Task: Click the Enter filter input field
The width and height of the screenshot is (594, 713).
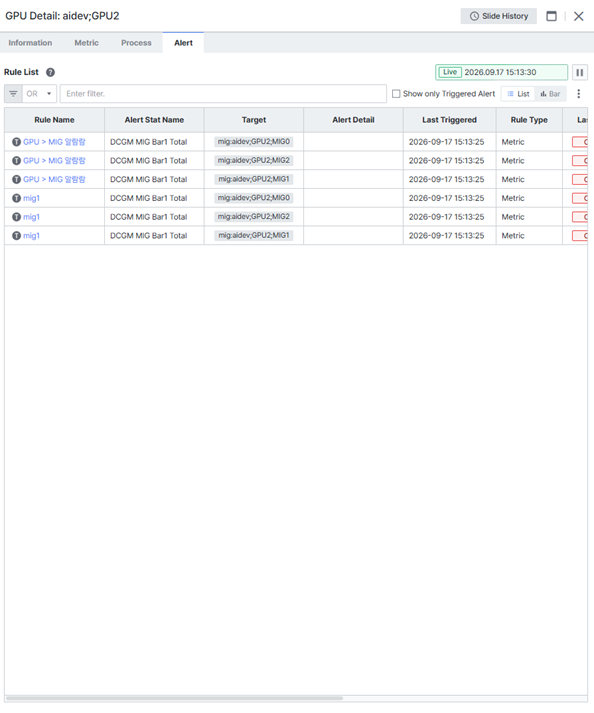Action: (x=223, y=94)
